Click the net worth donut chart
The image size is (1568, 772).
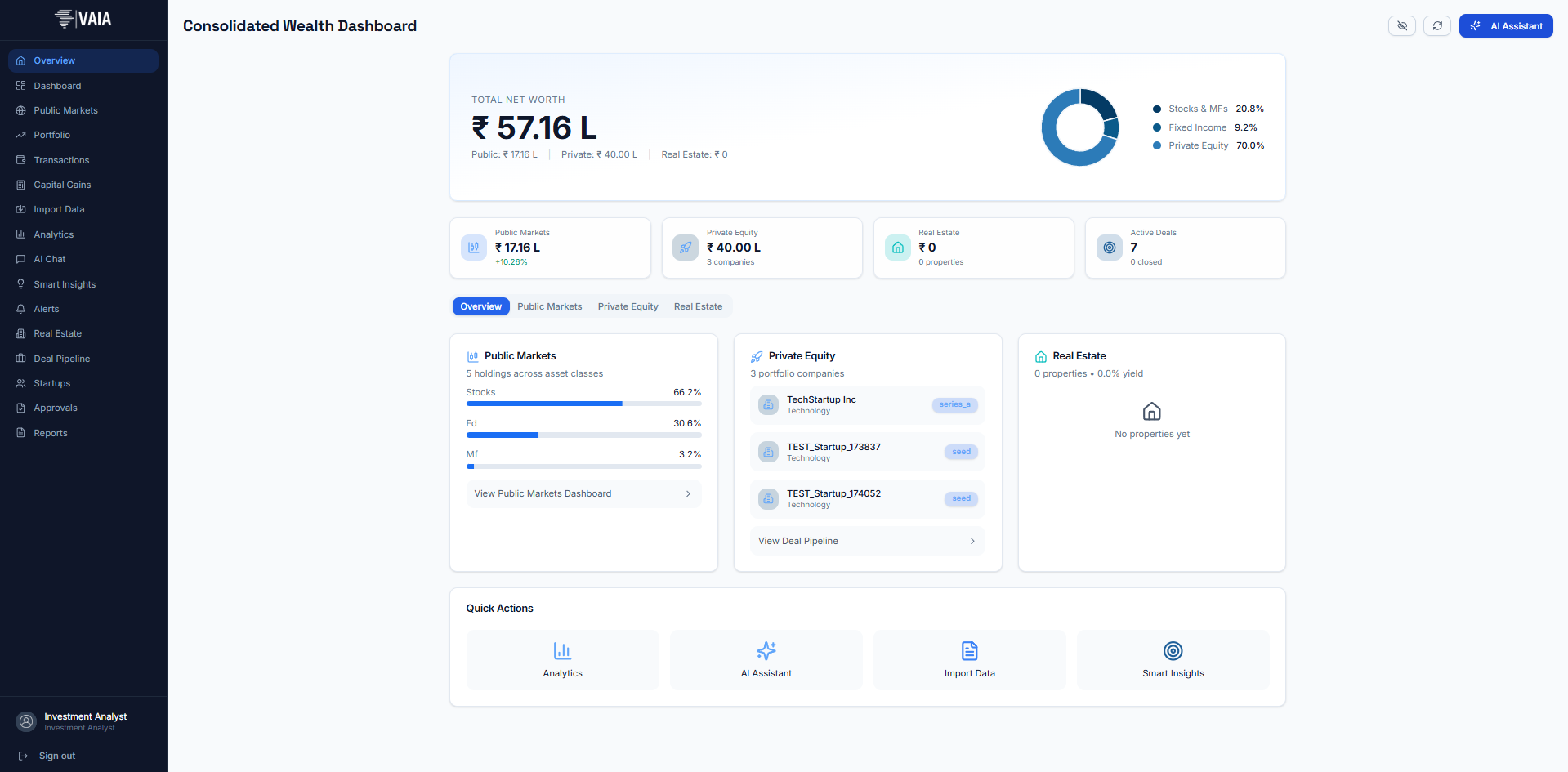point(1079,127)
